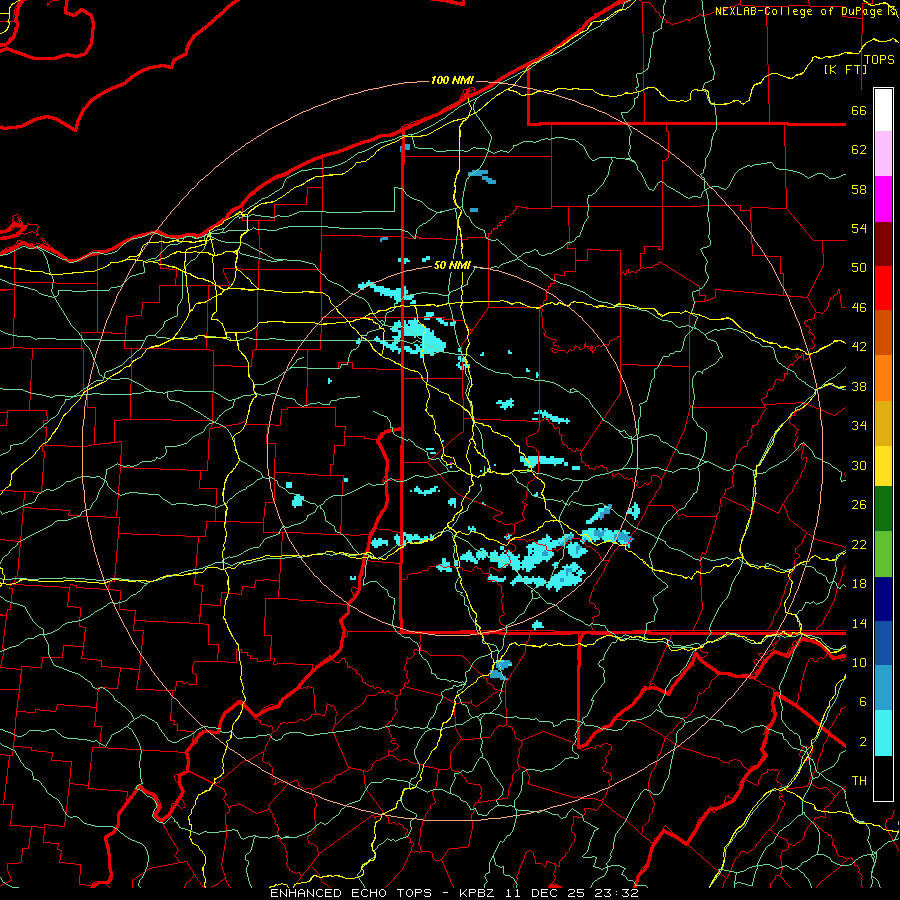Click the legend value '2'
The height and width of the screenshot is (900, 900).
point(863,742)
